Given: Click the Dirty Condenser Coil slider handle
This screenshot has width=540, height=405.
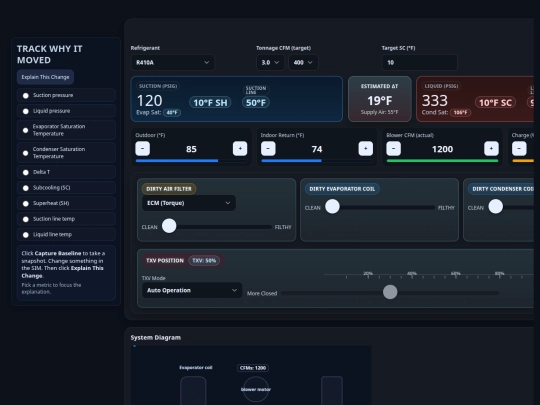Looking at the screenshot, I should (x=496, y=206).
